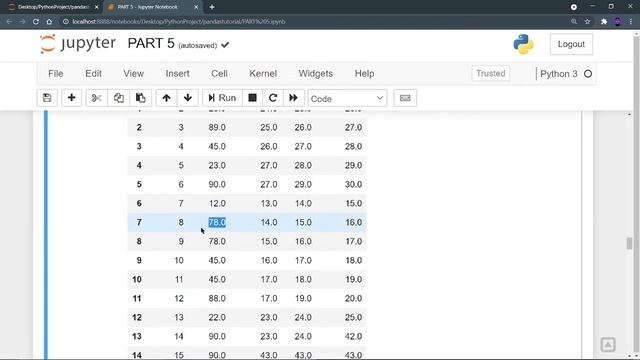Open the View menu
The height and width of the screenshot is (360, 640).
(x=133, y=73)
